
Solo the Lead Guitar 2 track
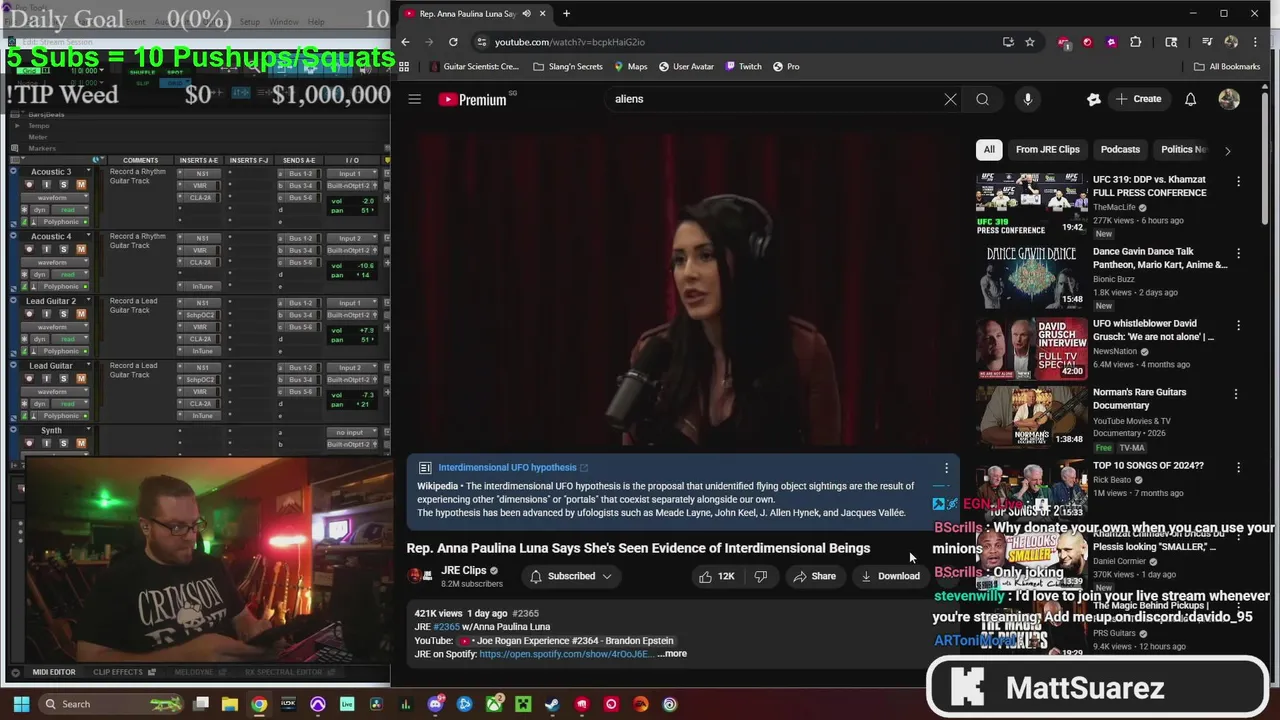coord(64,314)
